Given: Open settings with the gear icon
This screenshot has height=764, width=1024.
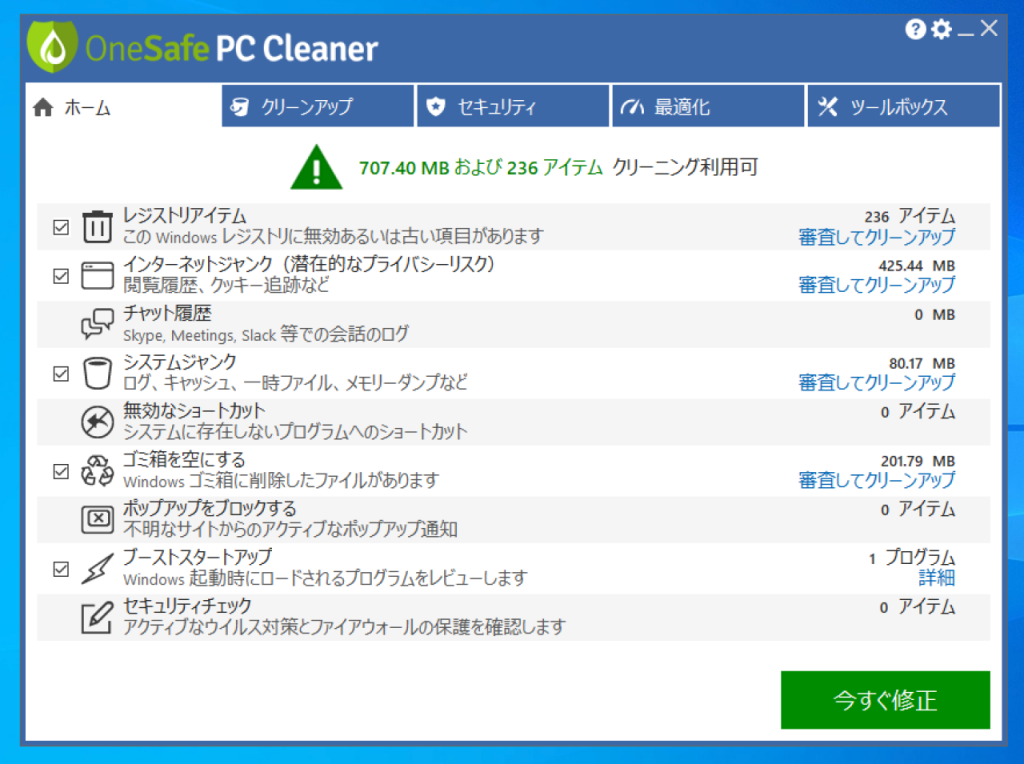Looking at the screenshot, I should (x=941, y=29).
